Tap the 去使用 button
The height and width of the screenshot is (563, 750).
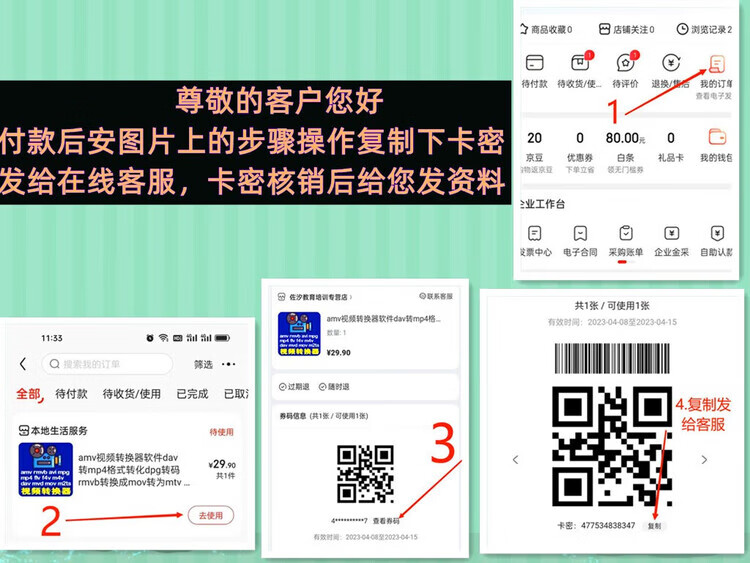(211, 516)
